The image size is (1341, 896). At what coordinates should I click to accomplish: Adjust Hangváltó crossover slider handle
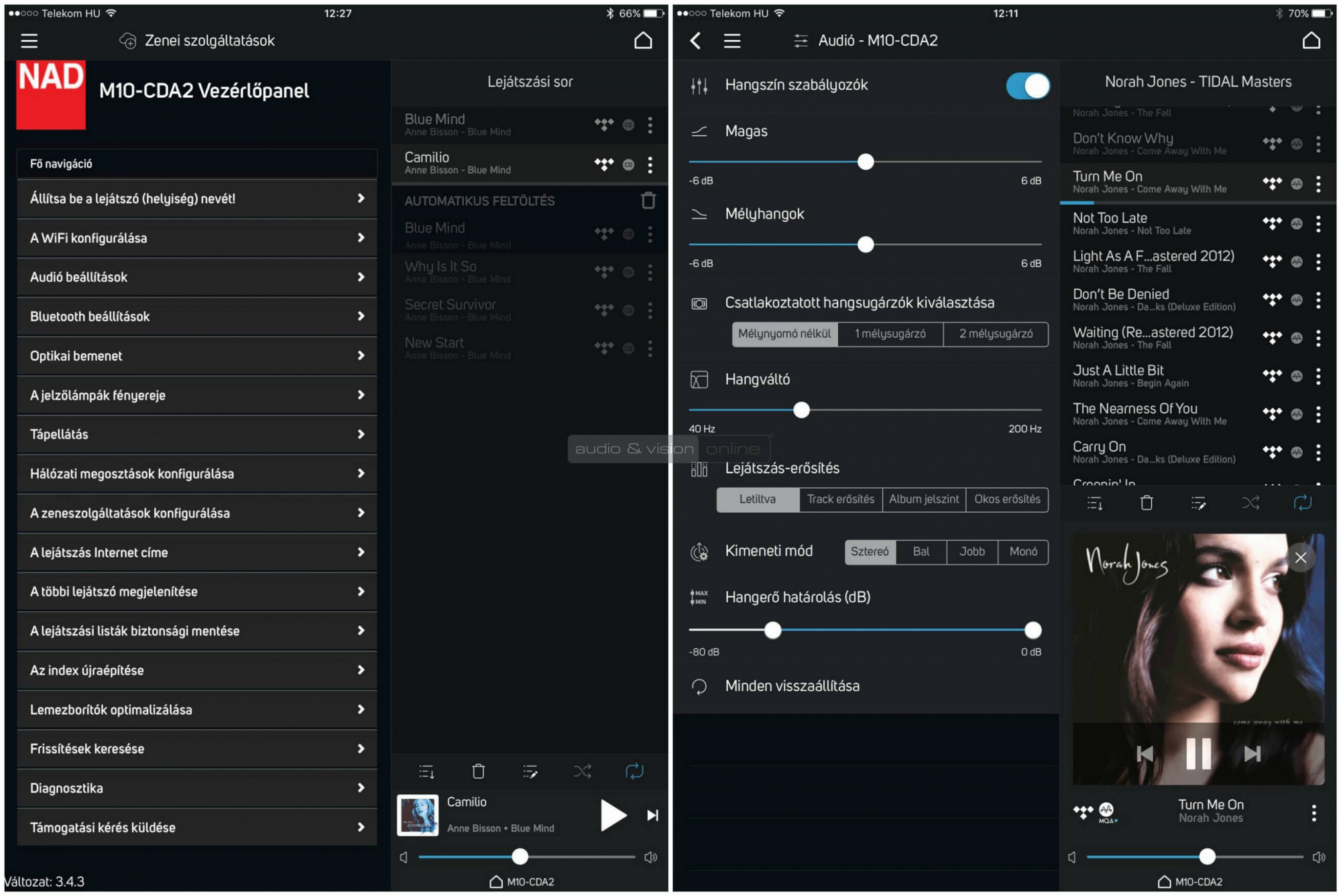(x=801, y=410)
